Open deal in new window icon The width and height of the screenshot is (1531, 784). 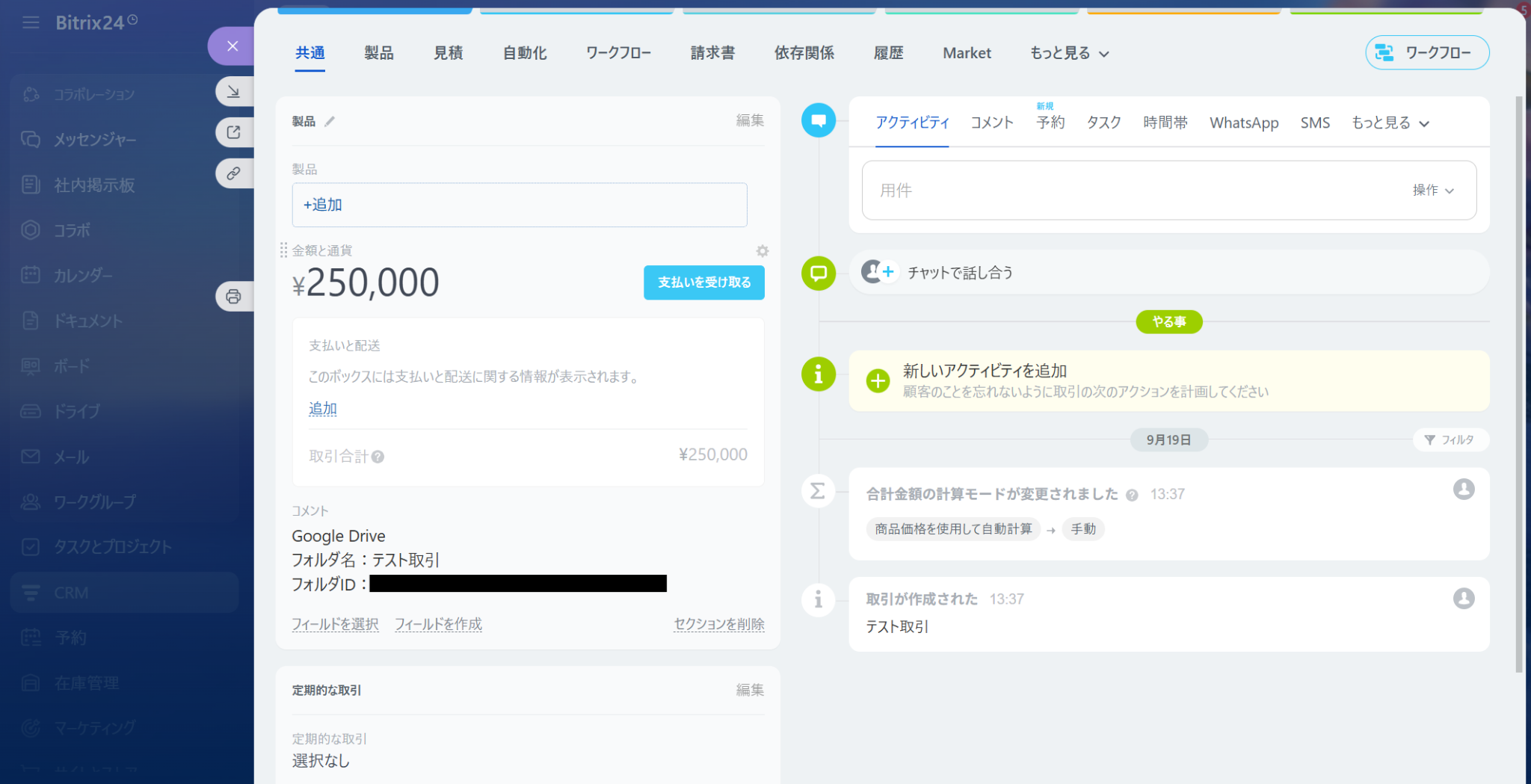(233, 132)
